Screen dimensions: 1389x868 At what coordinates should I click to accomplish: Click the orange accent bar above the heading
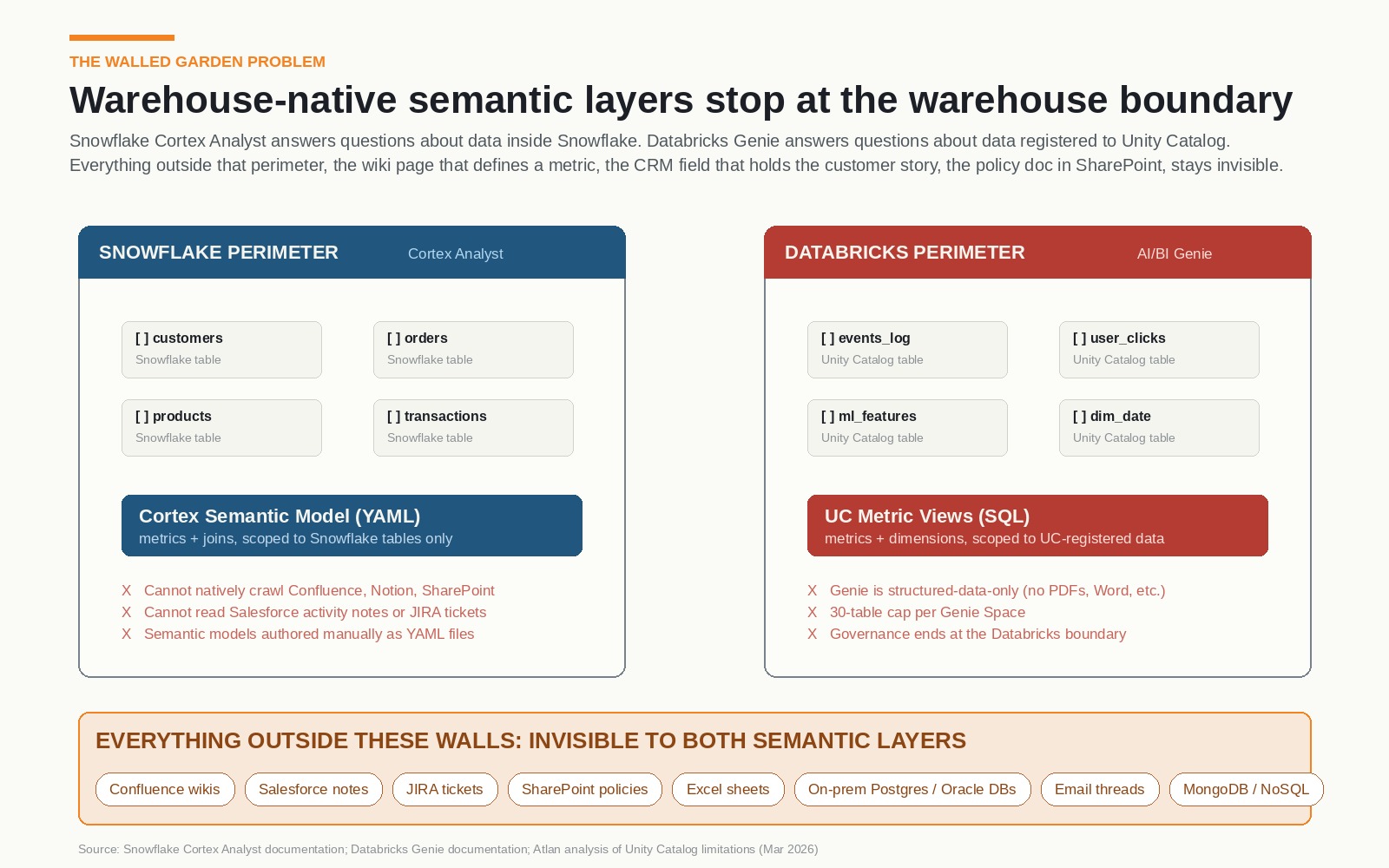[x=122, y=38]
